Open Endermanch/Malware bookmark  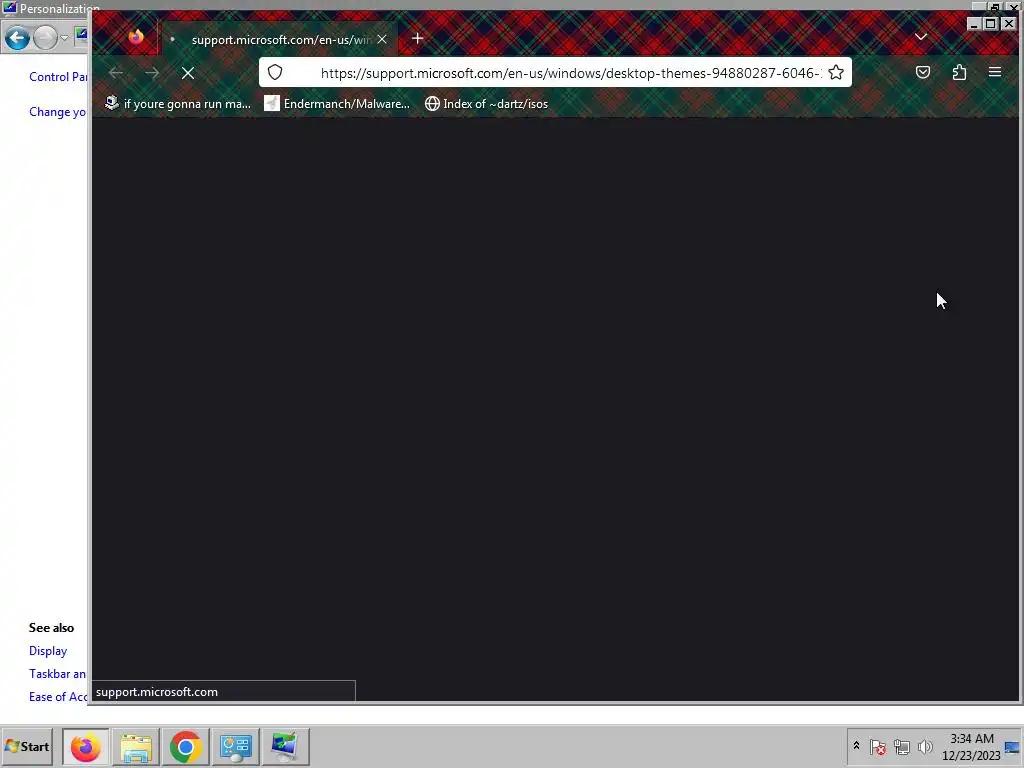337,104
